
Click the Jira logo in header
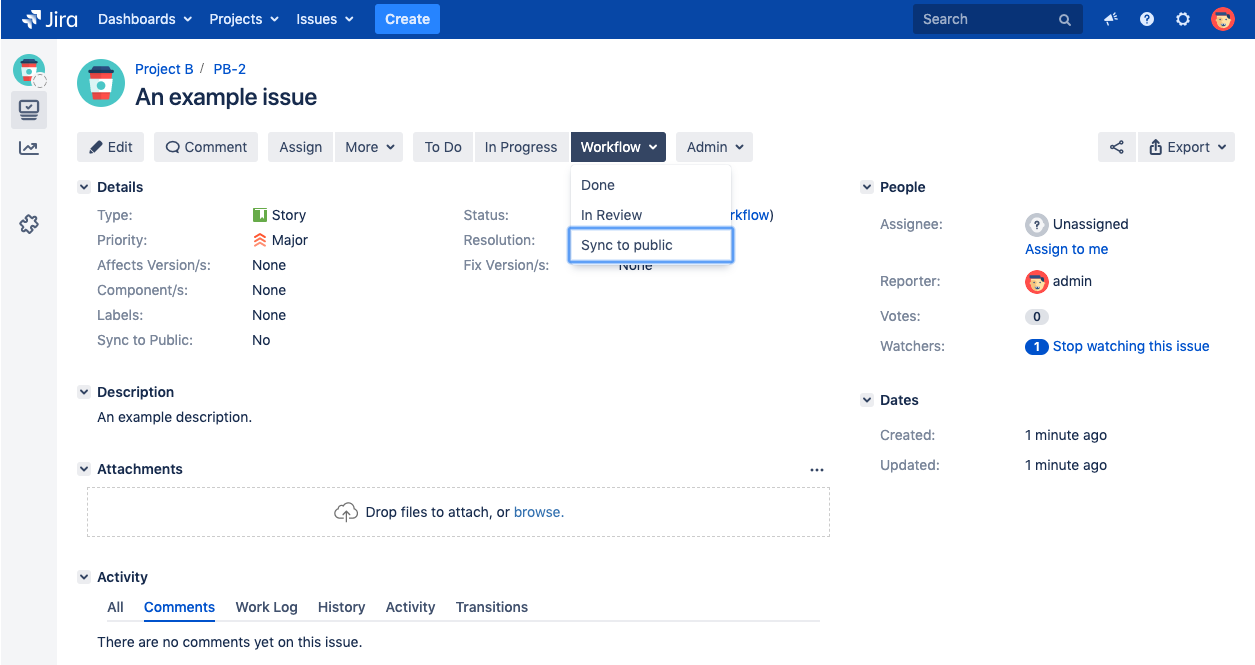50,19
